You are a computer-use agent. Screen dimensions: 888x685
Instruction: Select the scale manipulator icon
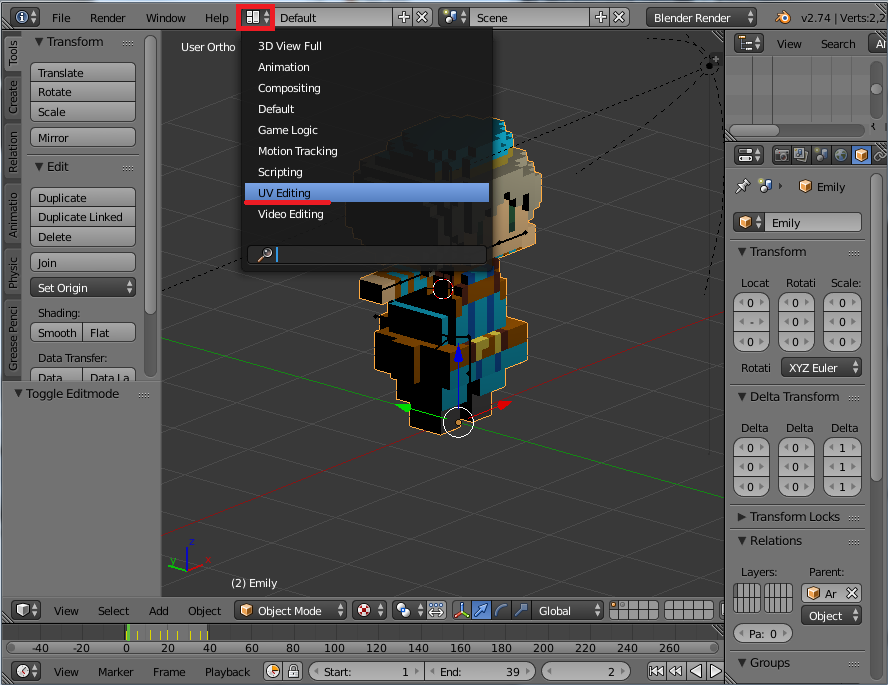521,610
